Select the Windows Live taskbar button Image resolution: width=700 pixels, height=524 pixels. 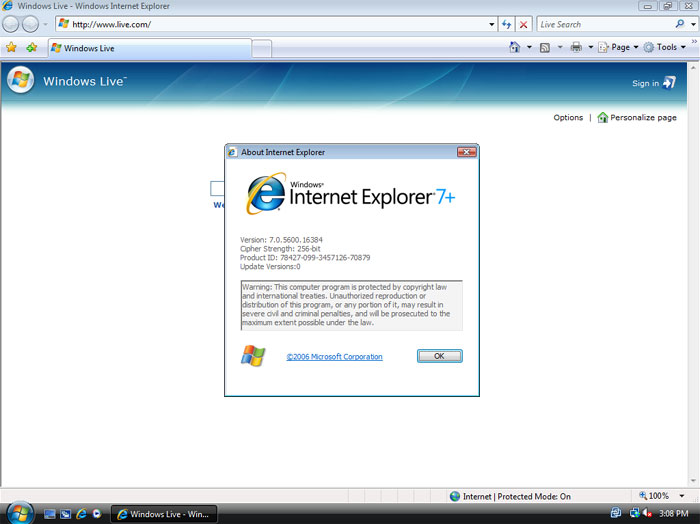click(164, 514)
